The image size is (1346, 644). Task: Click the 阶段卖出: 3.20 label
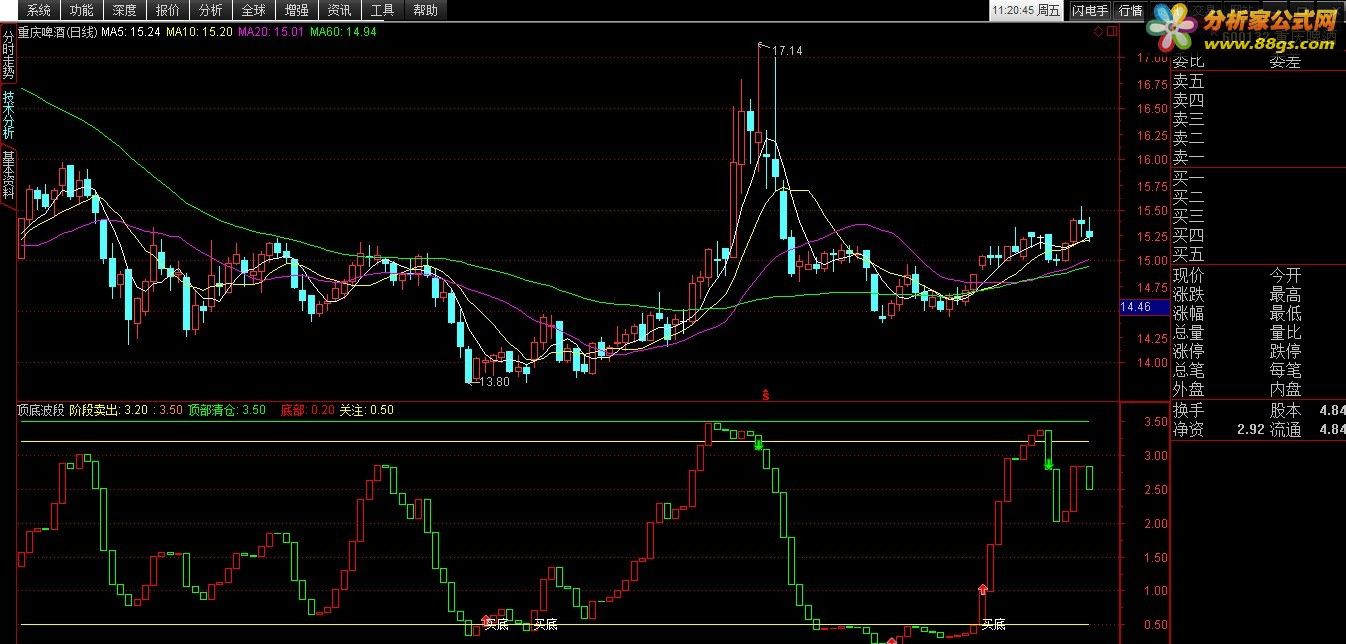coord(109,410)
